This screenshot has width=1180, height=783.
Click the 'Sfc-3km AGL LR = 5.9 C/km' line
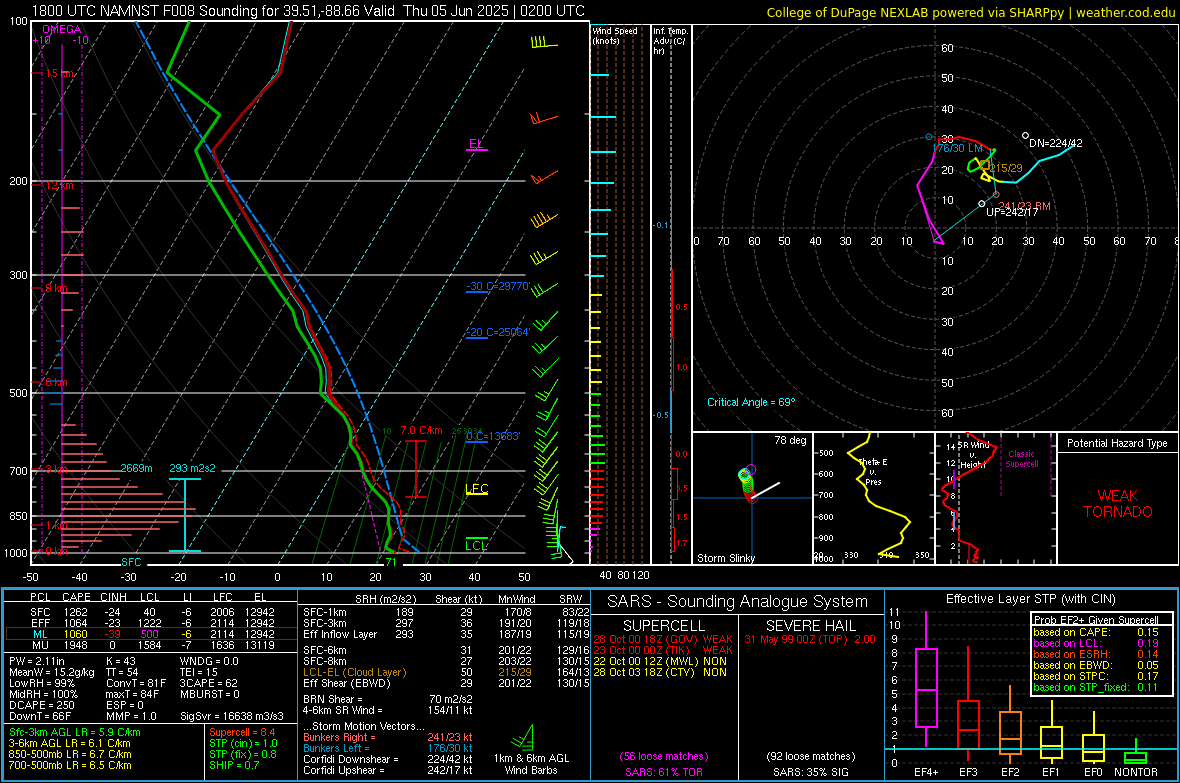click(x=75, y=732)
